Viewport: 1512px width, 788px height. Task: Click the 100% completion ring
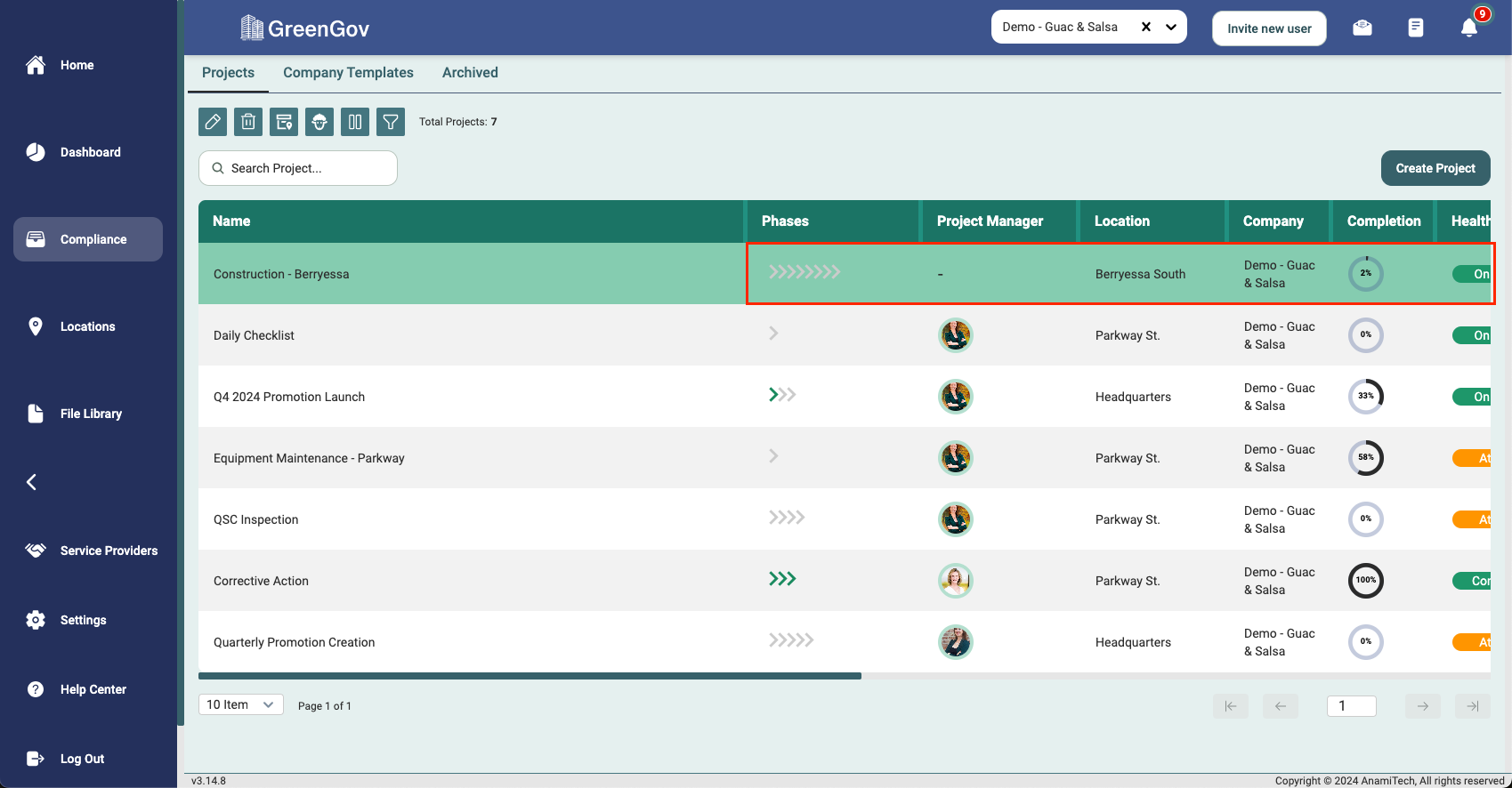[x=1366, y=581]
